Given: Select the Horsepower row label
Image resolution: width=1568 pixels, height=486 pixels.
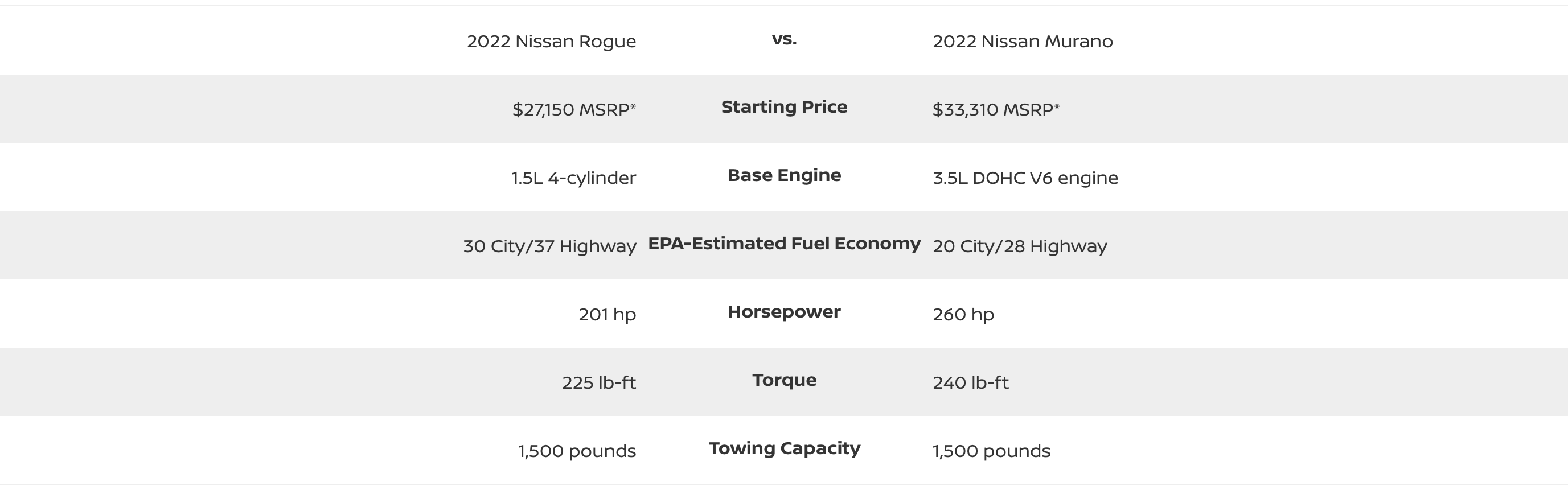Looking at the screenshot, I should click(784, 312).
